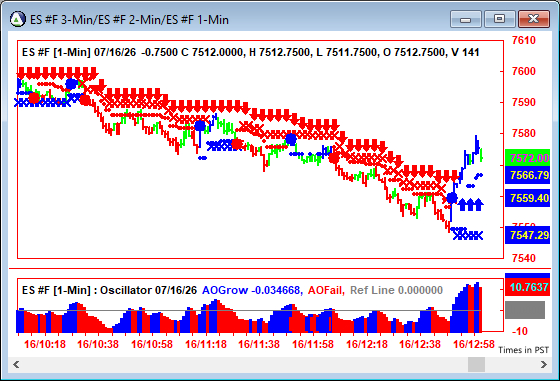560x381 pixels.
Task: Click the 16/12:58 time axis label
Action: click(474, 344)
